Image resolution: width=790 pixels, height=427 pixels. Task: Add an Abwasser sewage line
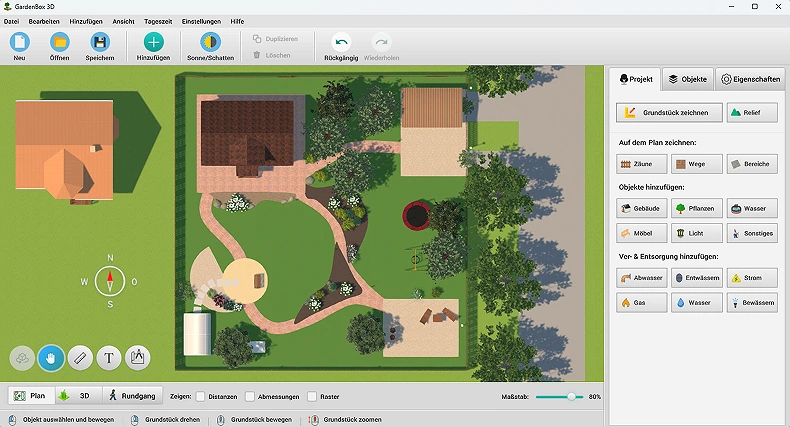(641, 277)
